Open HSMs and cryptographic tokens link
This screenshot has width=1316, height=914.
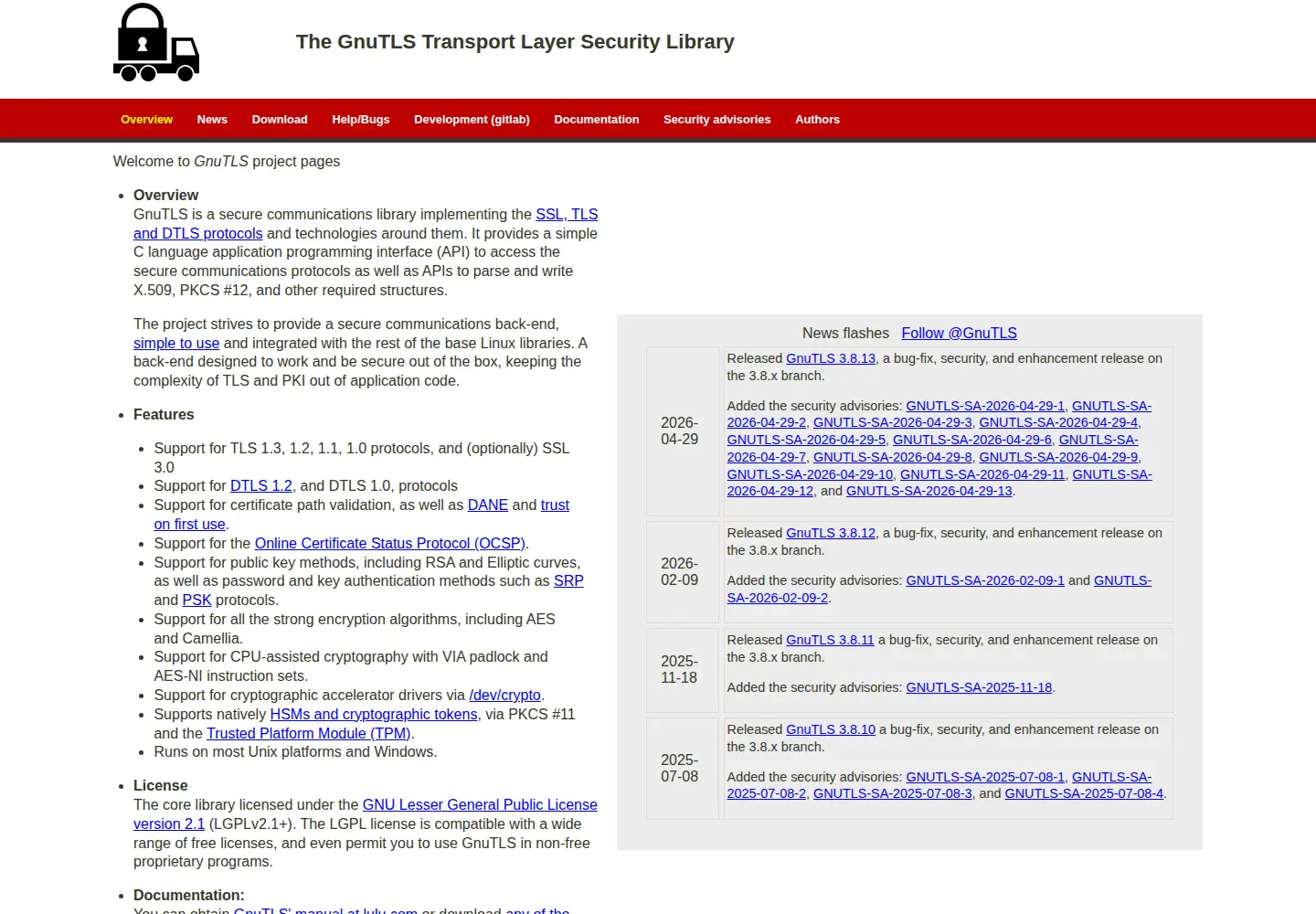point(374,714)
